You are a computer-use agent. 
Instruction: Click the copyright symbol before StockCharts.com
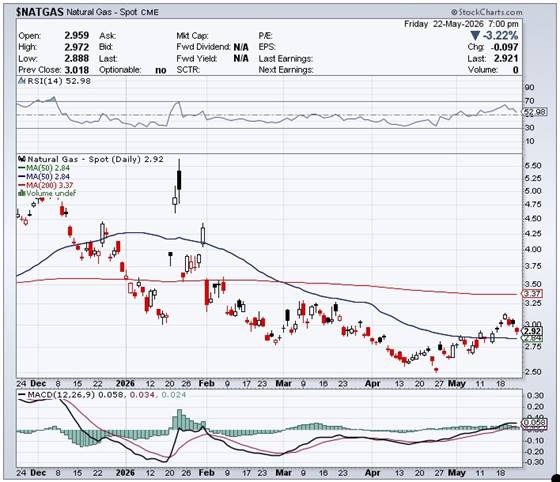tap(454, 12)
